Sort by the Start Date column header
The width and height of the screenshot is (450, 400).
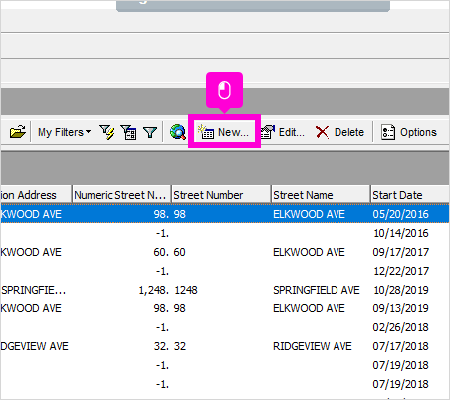click(x=410, y=195)
